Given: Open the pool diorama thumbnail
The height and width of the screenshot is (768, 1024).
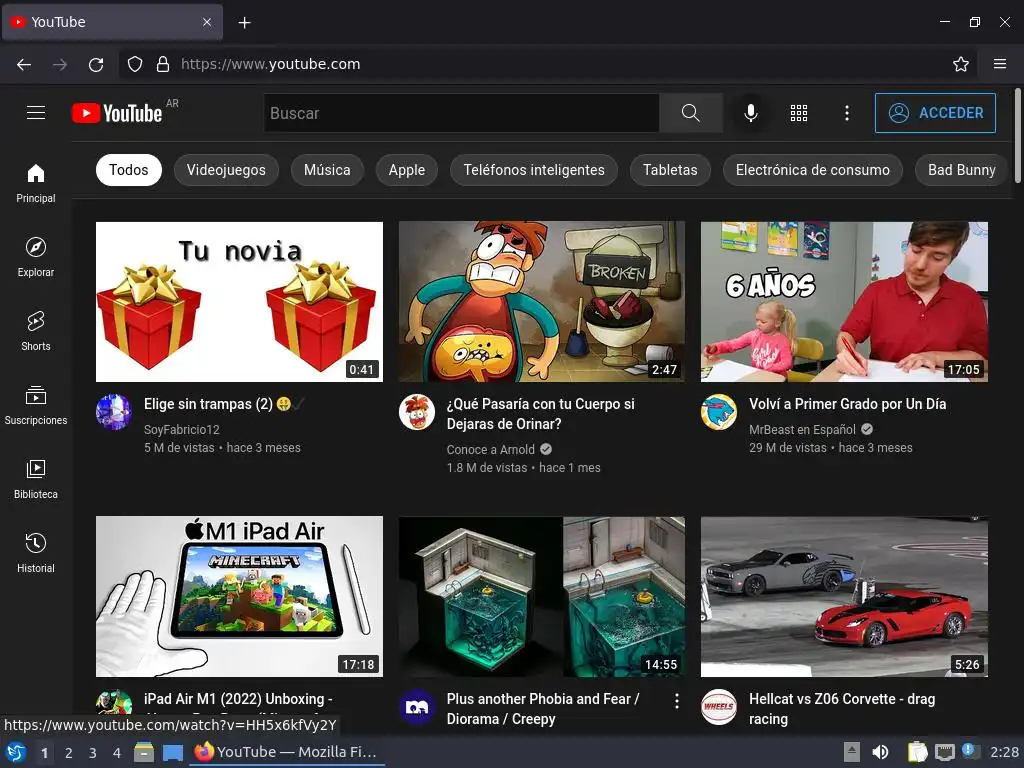Looking at the screenshot, I should 542,596.
